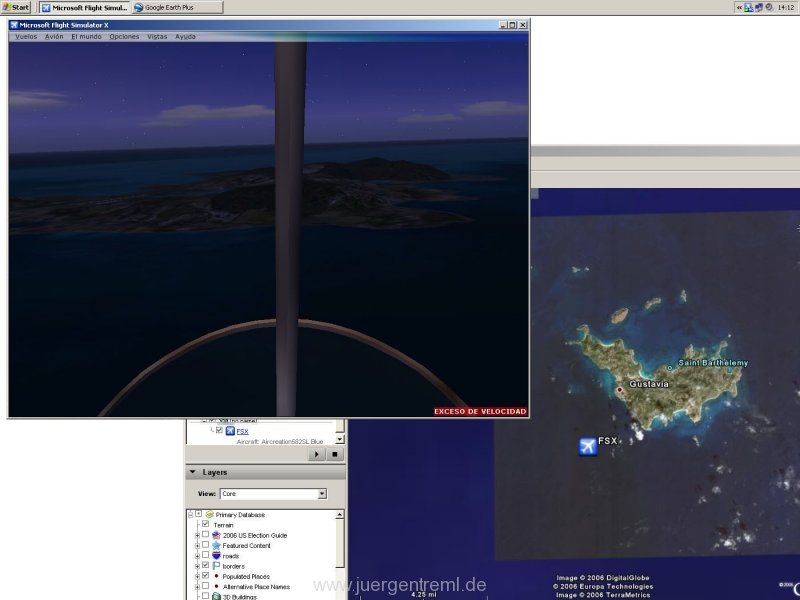Click the Saint Barthelemy map label
The height and width of the screenshot is (600, 800).
pos(713,363)
